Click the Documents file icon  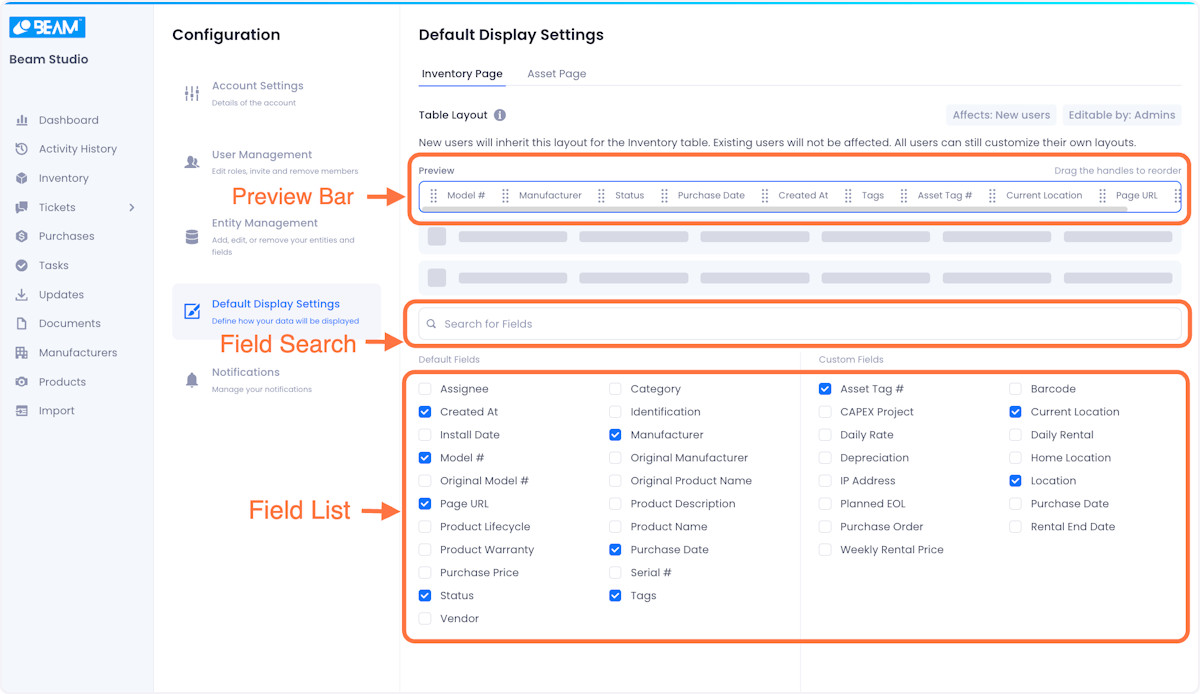click(22, 323)
